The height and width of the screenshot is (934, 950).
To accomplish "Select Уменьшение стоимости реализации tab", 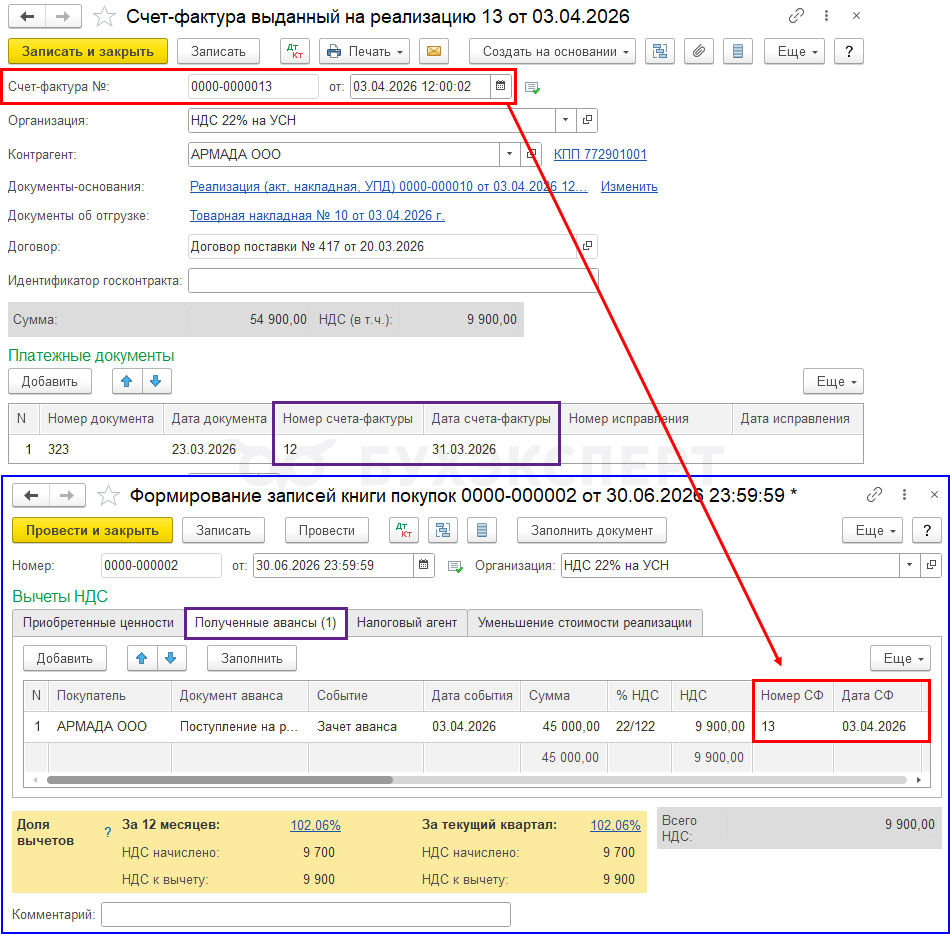I will 584,623.
